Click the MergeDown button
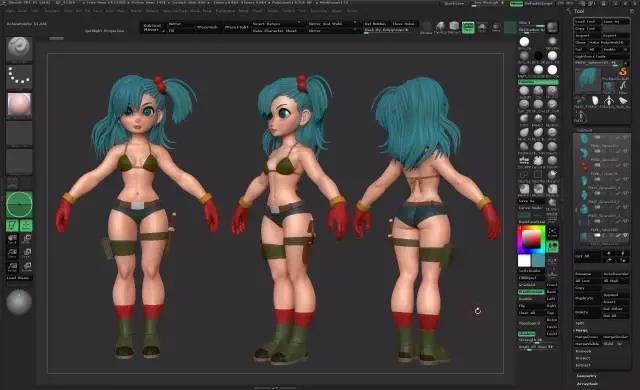Viewport: 640px width, 390px height. [x=588, y=337]
